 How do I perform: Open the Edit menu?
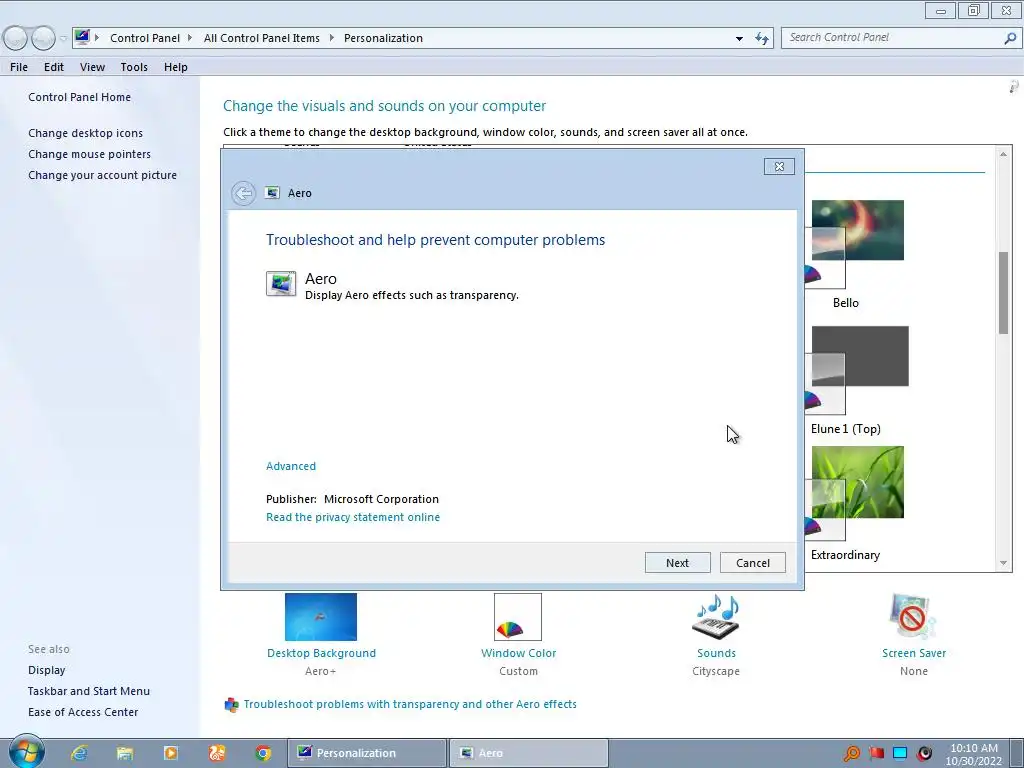54,67
